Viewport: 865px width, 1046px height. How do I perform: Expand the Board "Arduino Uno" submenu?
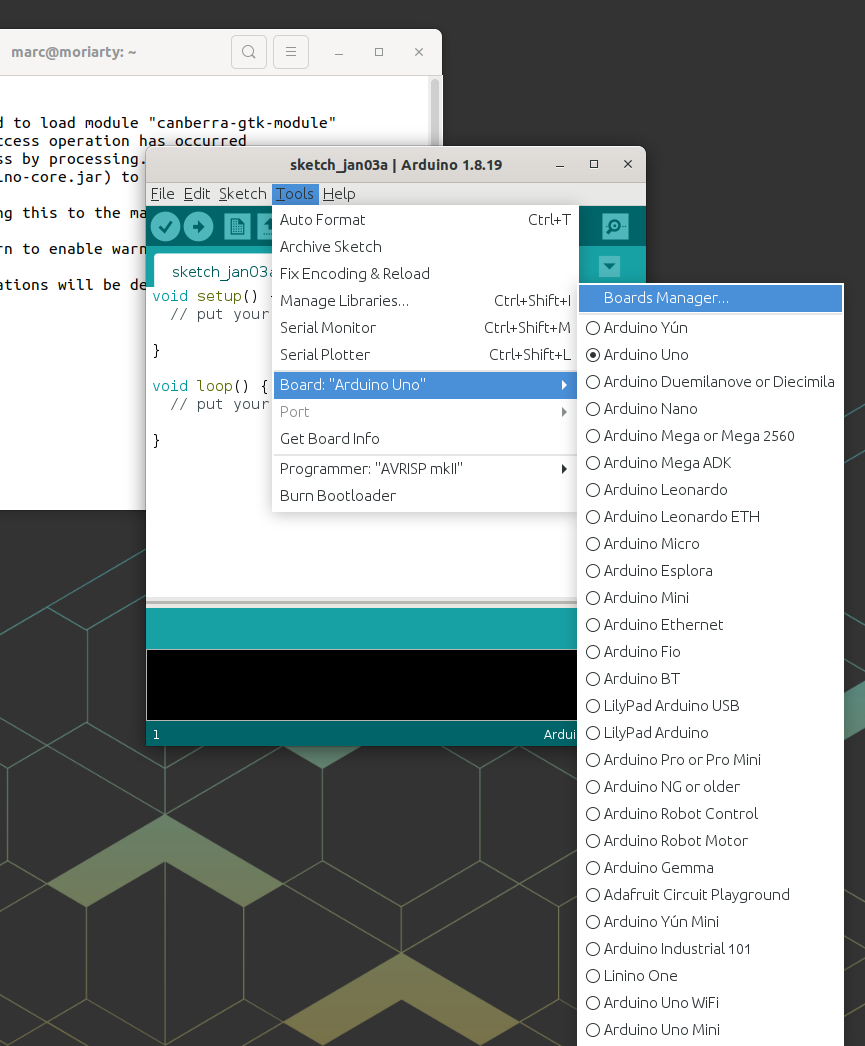click(x=425, y=385)
